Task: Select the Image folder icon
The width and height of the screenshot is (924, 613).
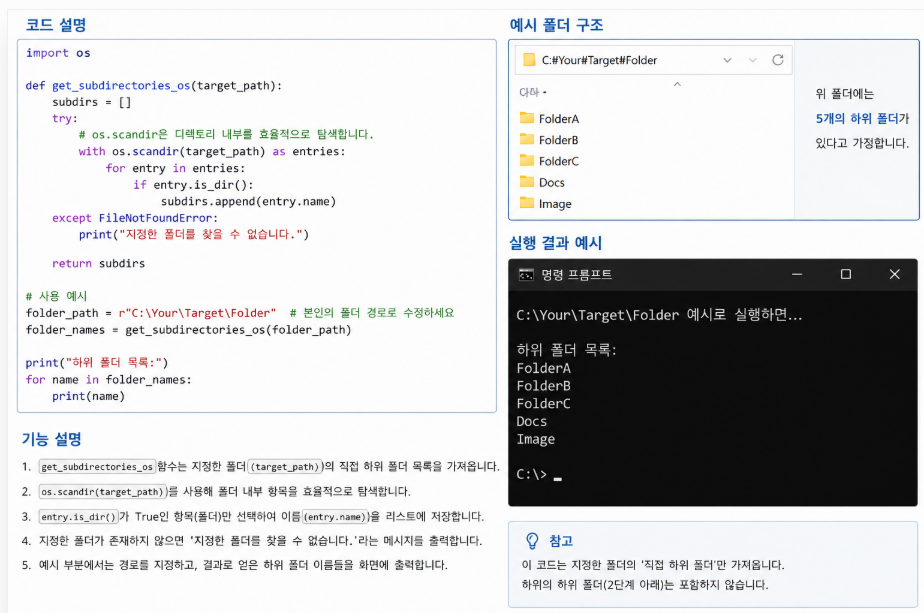Action: click(x=527, y=203)
